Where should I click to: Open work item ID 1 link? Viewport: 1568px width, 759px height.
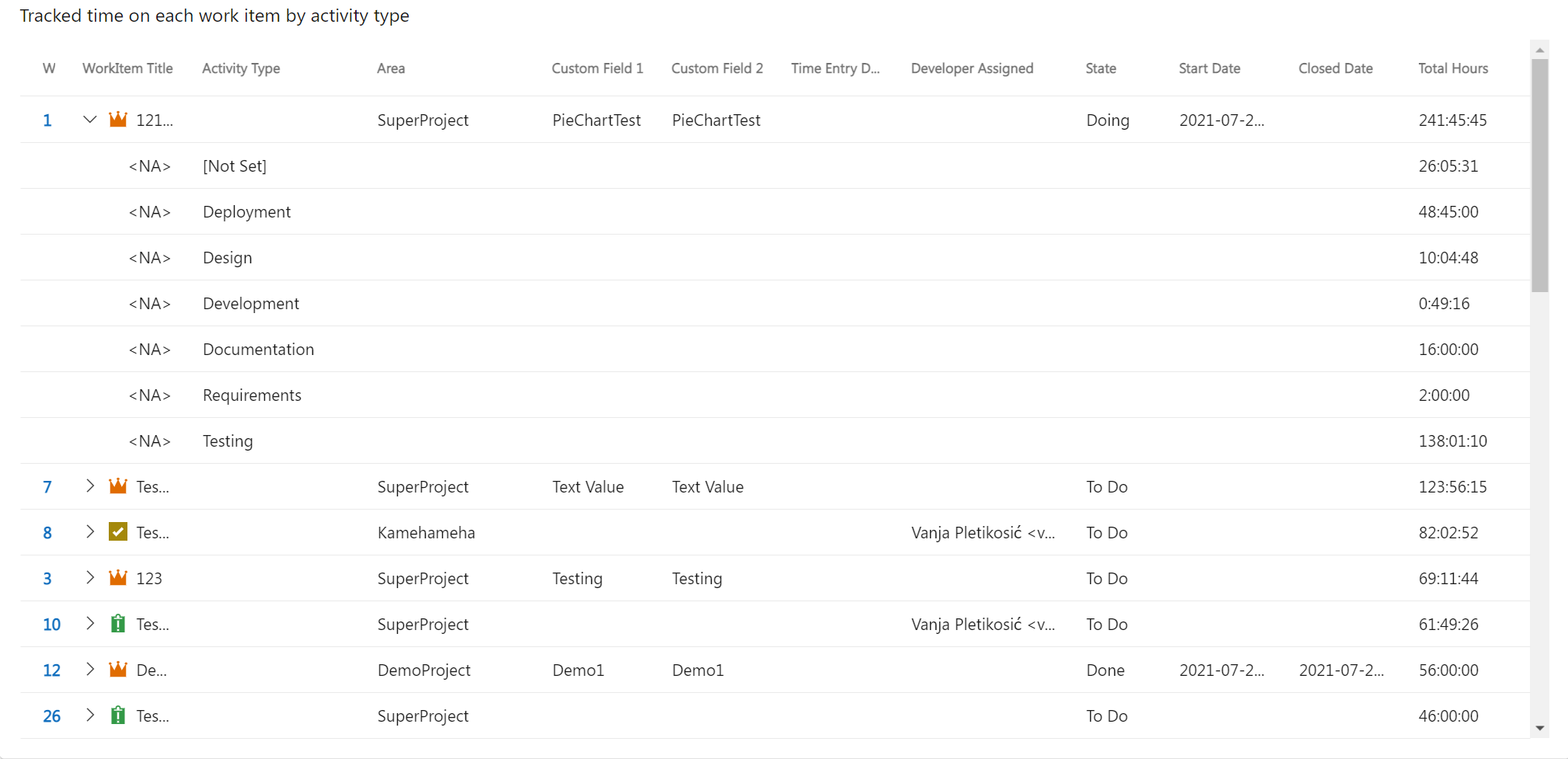47,120
